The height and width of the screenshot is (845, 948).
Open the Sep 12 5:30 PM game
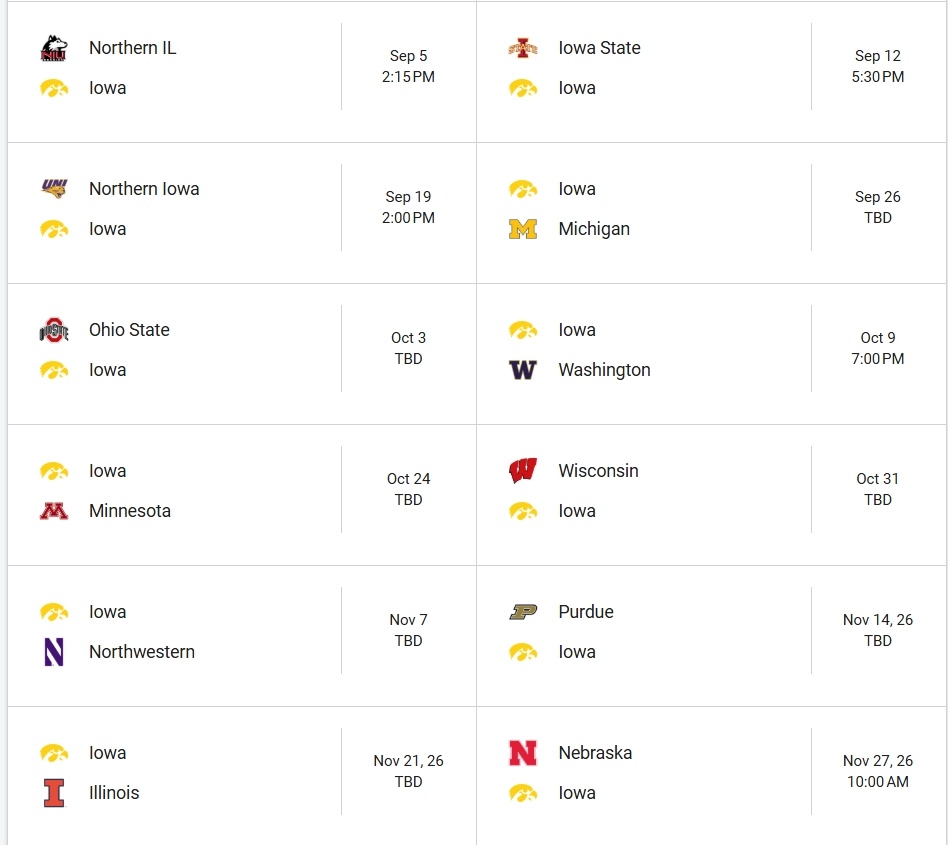[711, 72]
